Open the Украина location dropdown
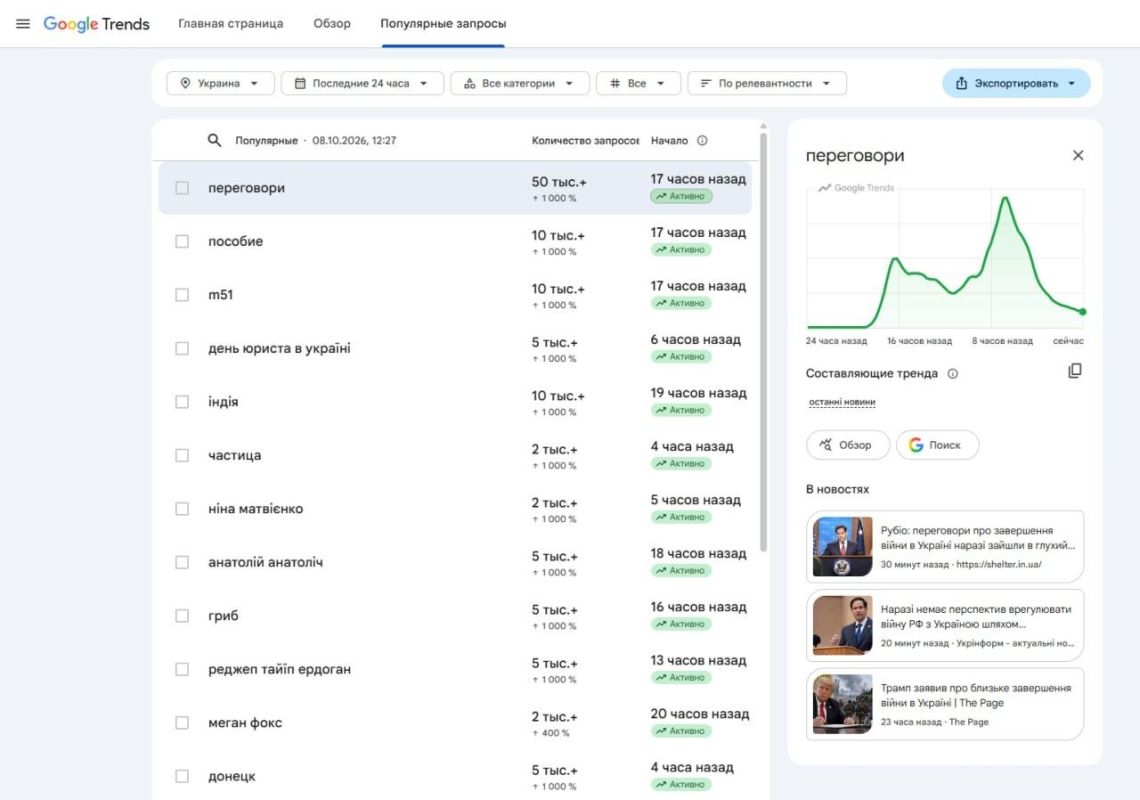The image size is (1140, 800). [220, 83]
